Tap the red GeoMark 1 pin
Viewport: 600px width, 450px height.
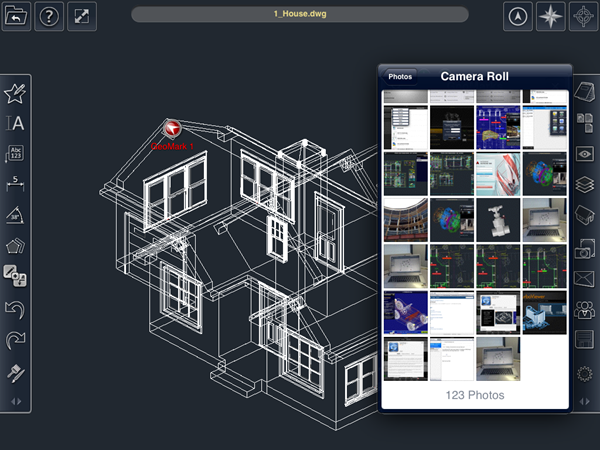pyautogui.click(x=172, y=129)
